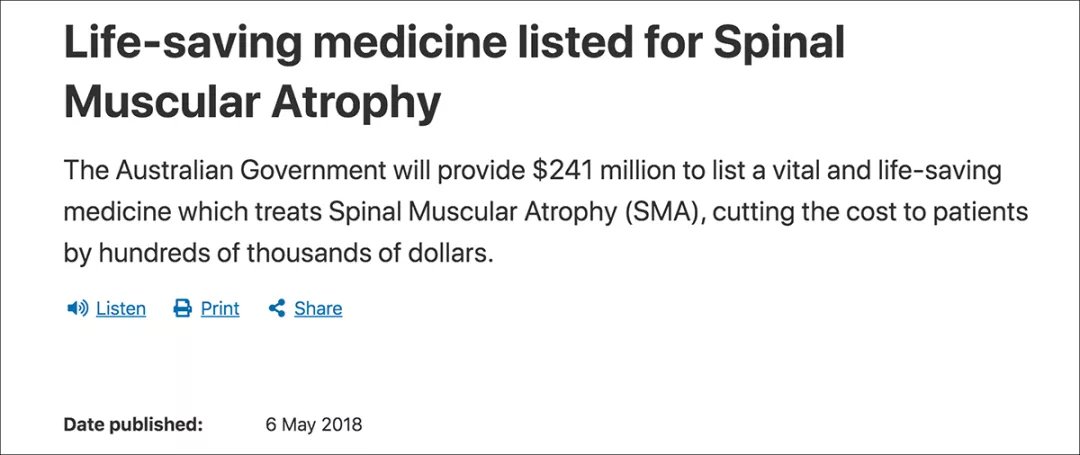Click the date "6 May 2018"
This screenshot has width=1080, height=455.
coord(313,424)
